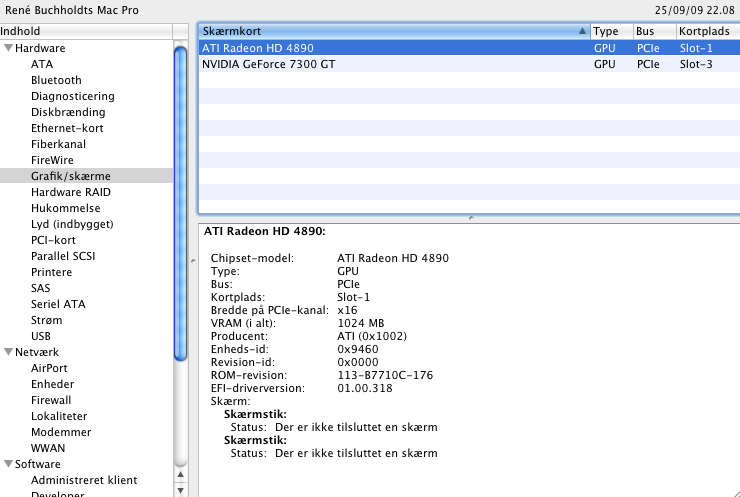Open Administreret klient under Software
The image size is (740, 497).
click(x=84, y=480)
